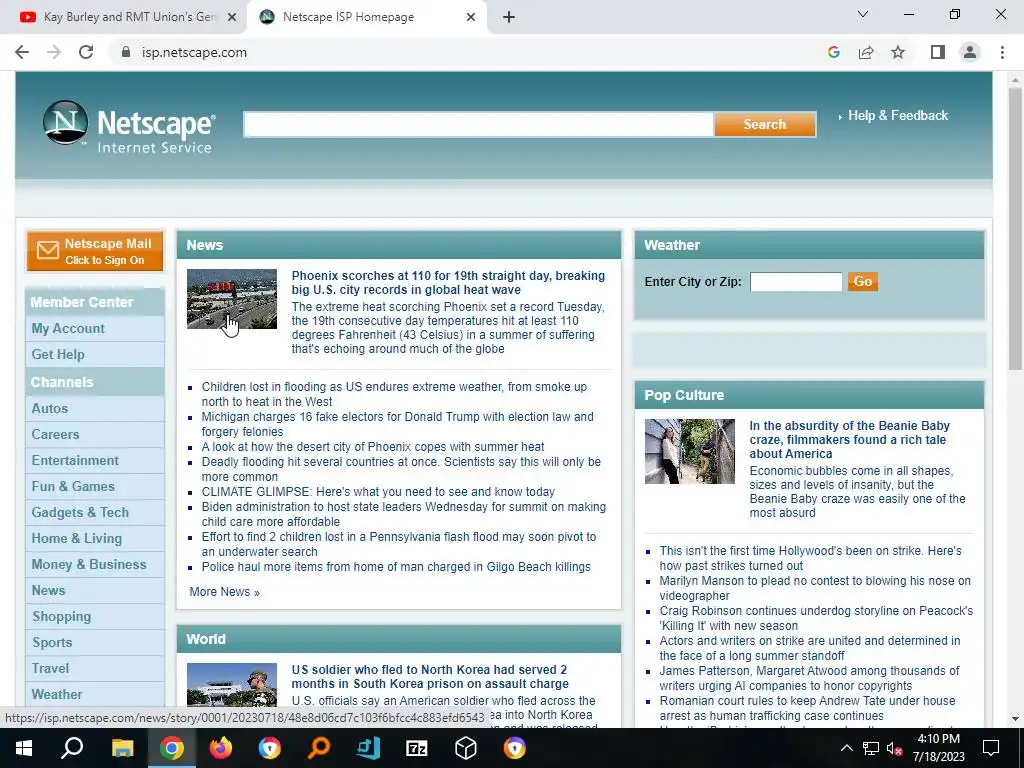Open Get Help in Member Center
Viewport: 1024px width, 768px height.
(57, 355)
